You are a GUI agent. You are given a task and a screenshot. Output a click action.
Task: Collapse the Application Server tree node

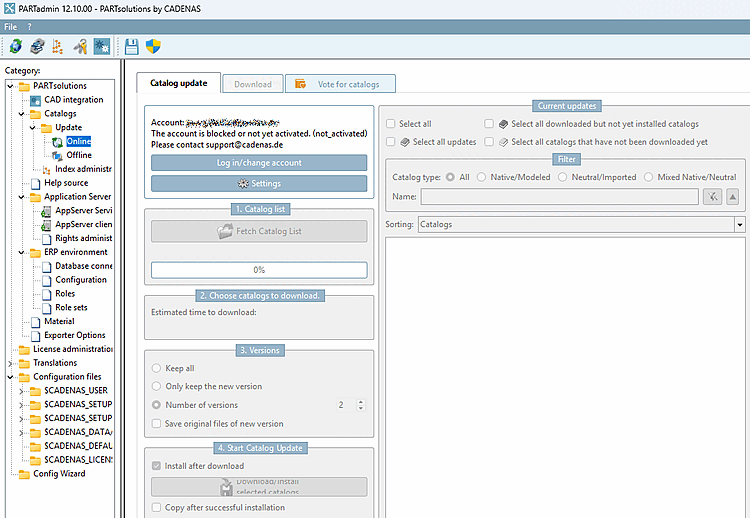point(21,197)
